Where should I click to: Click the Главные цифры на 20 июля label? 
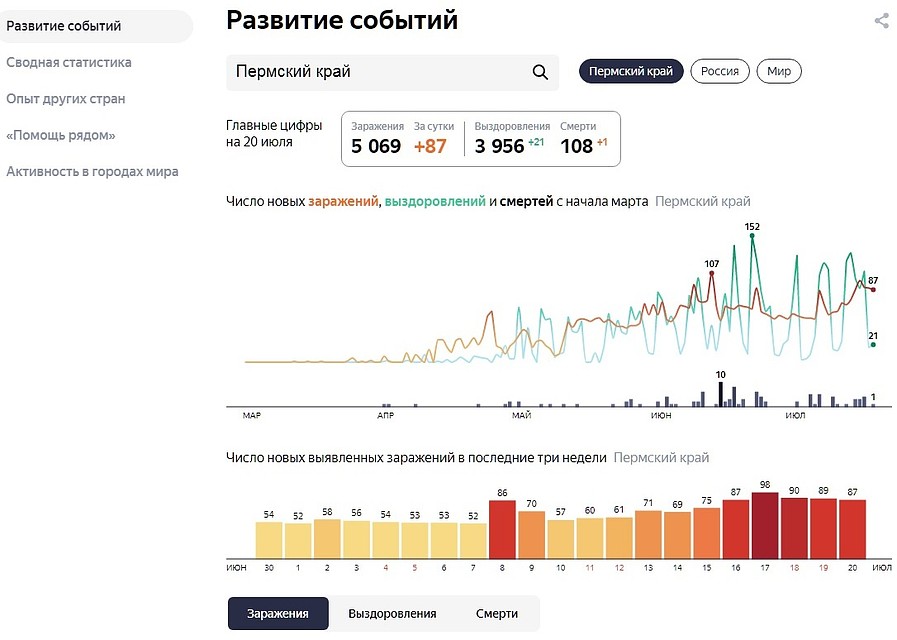click(x=274, y=133)
